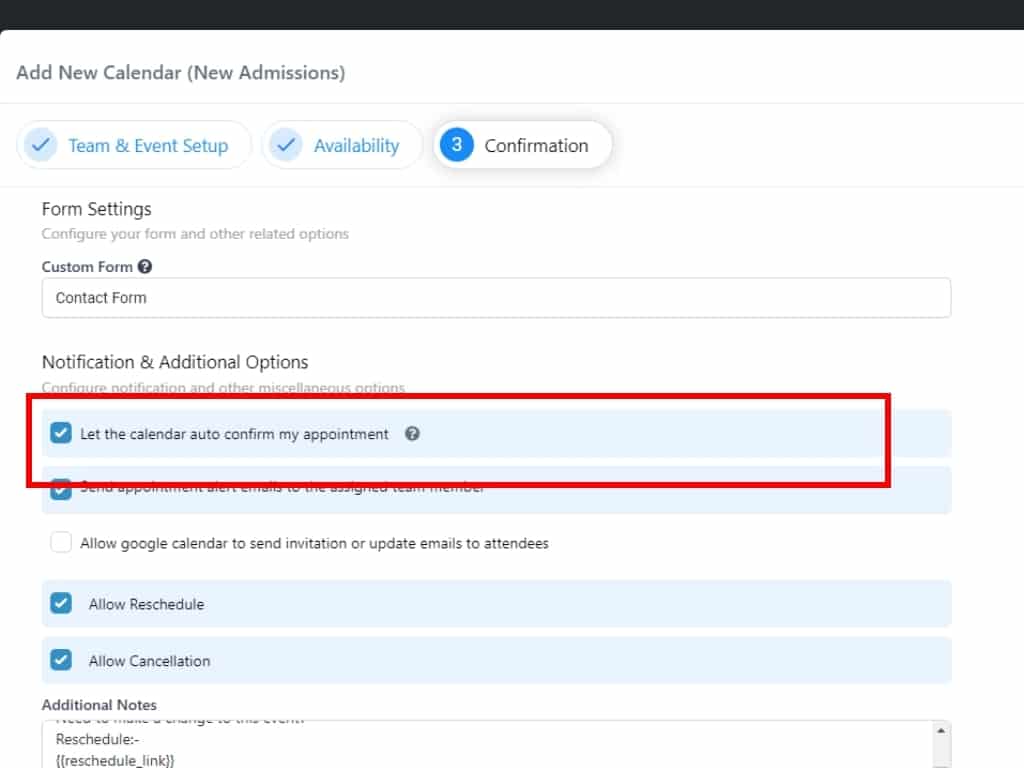The height and width of the screenshot is (768, 1024).
Task: Go to Team & Event Setup step
Action: [148, 146]
